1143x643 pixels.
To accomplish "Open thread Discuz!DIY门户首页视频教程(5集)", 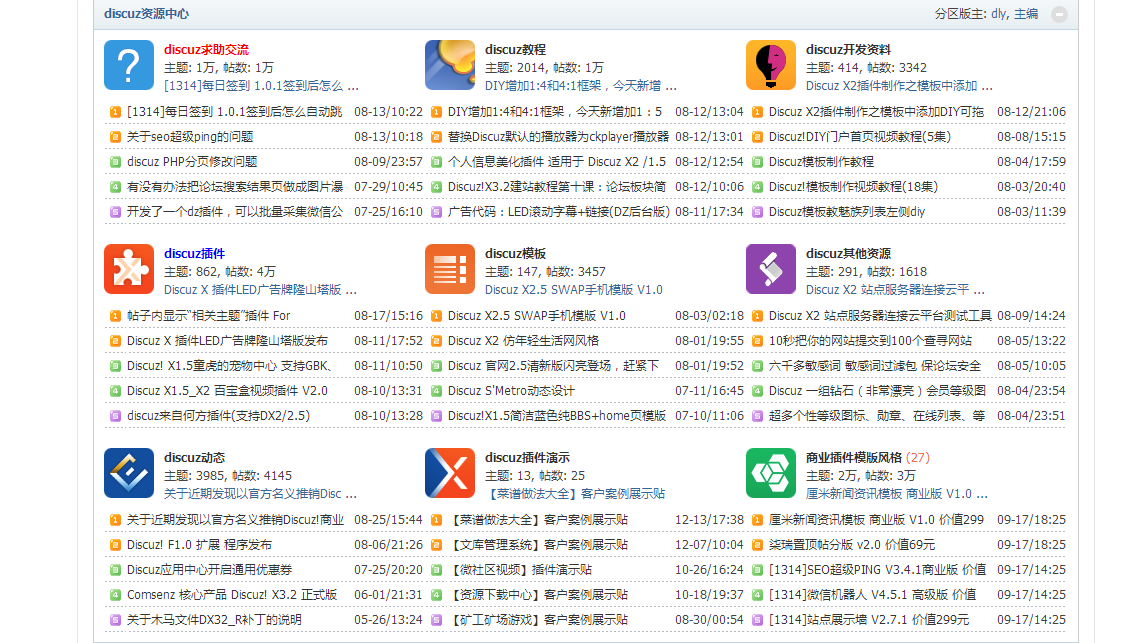I will coord(860,136).
